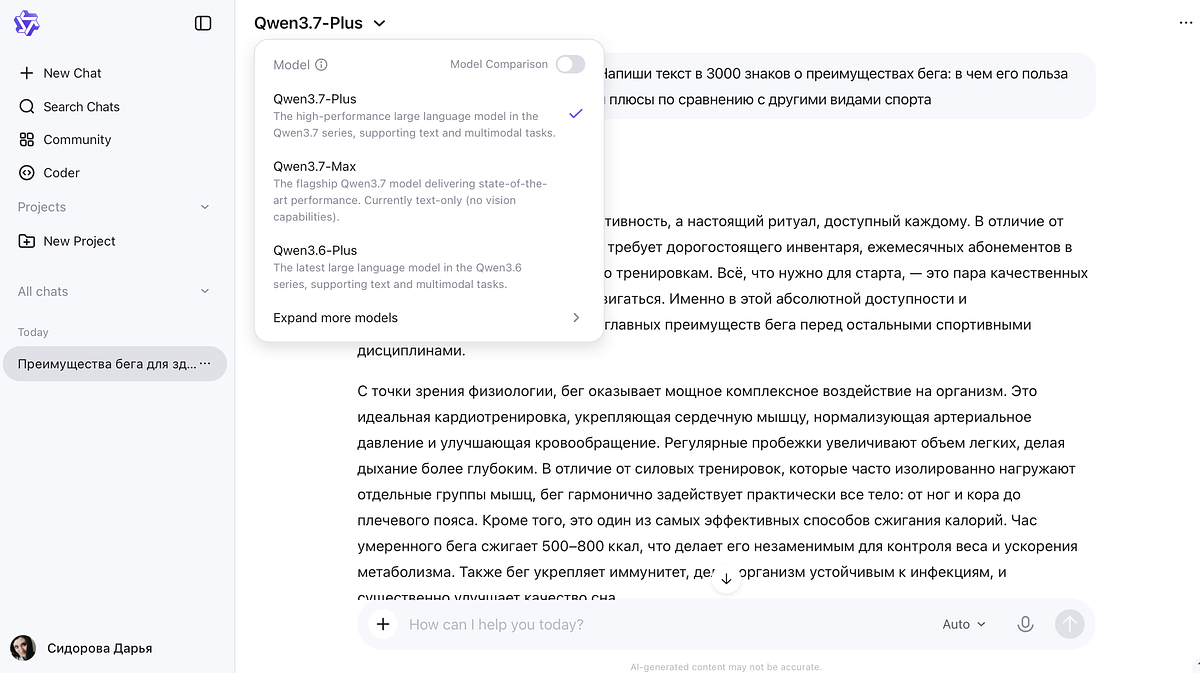Click the send arrow button
This screenshot has width=1200, height=673.
(1070, 624)
